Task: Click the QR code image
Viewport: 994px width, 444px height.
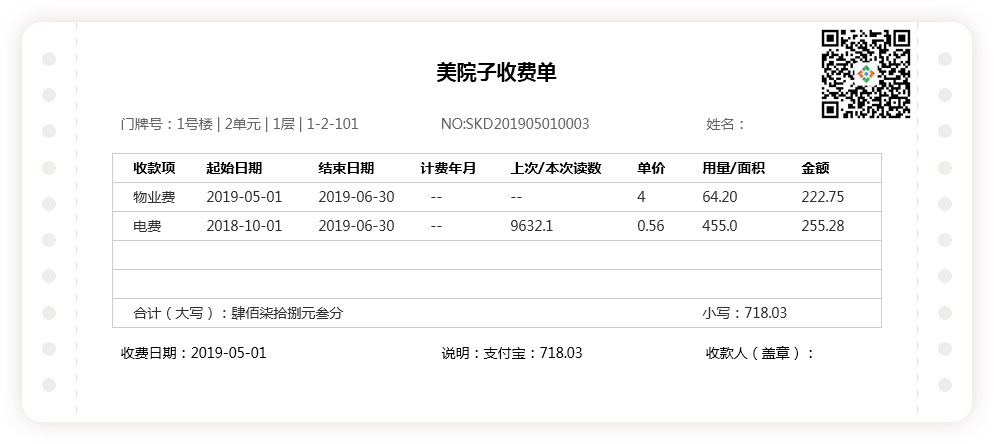Action: pos(866,74)
